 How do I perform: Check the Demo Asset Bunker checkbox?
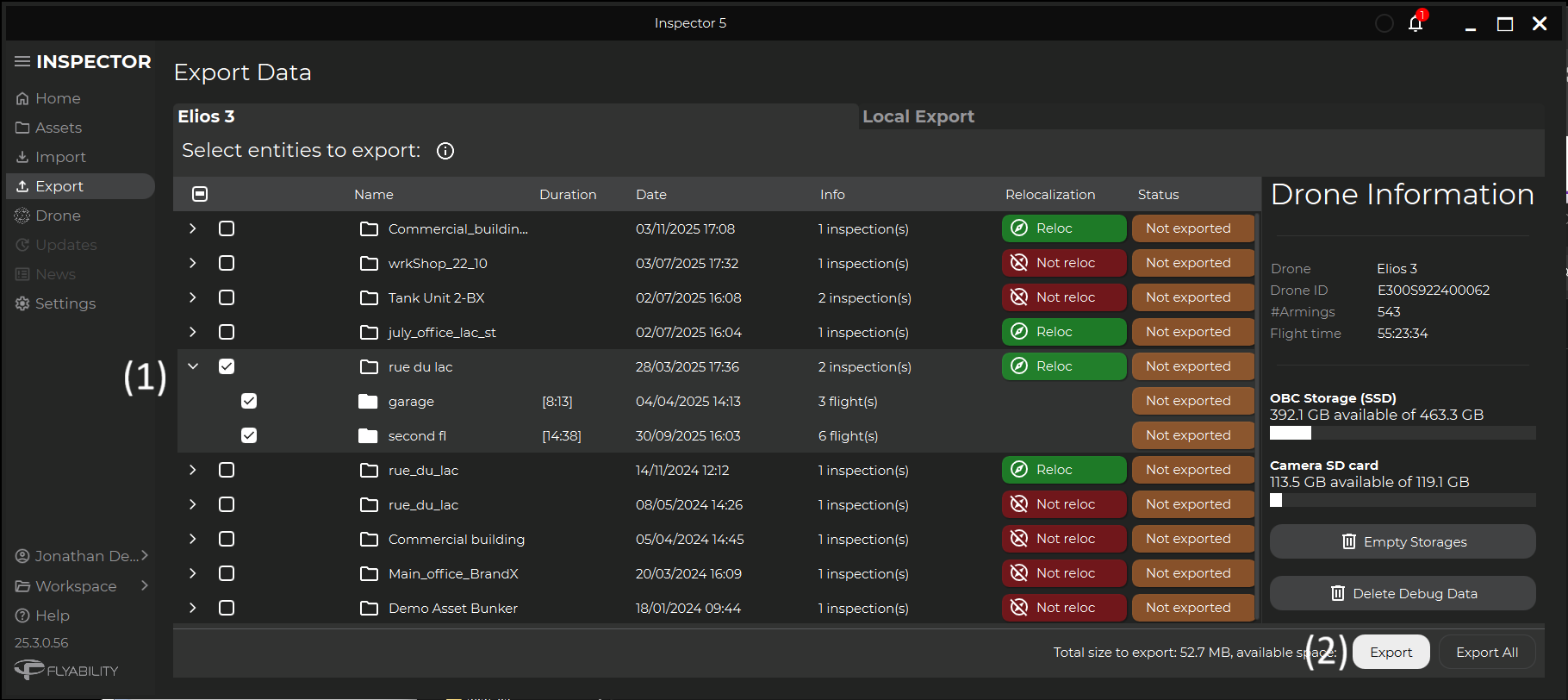tap(227, 608)
